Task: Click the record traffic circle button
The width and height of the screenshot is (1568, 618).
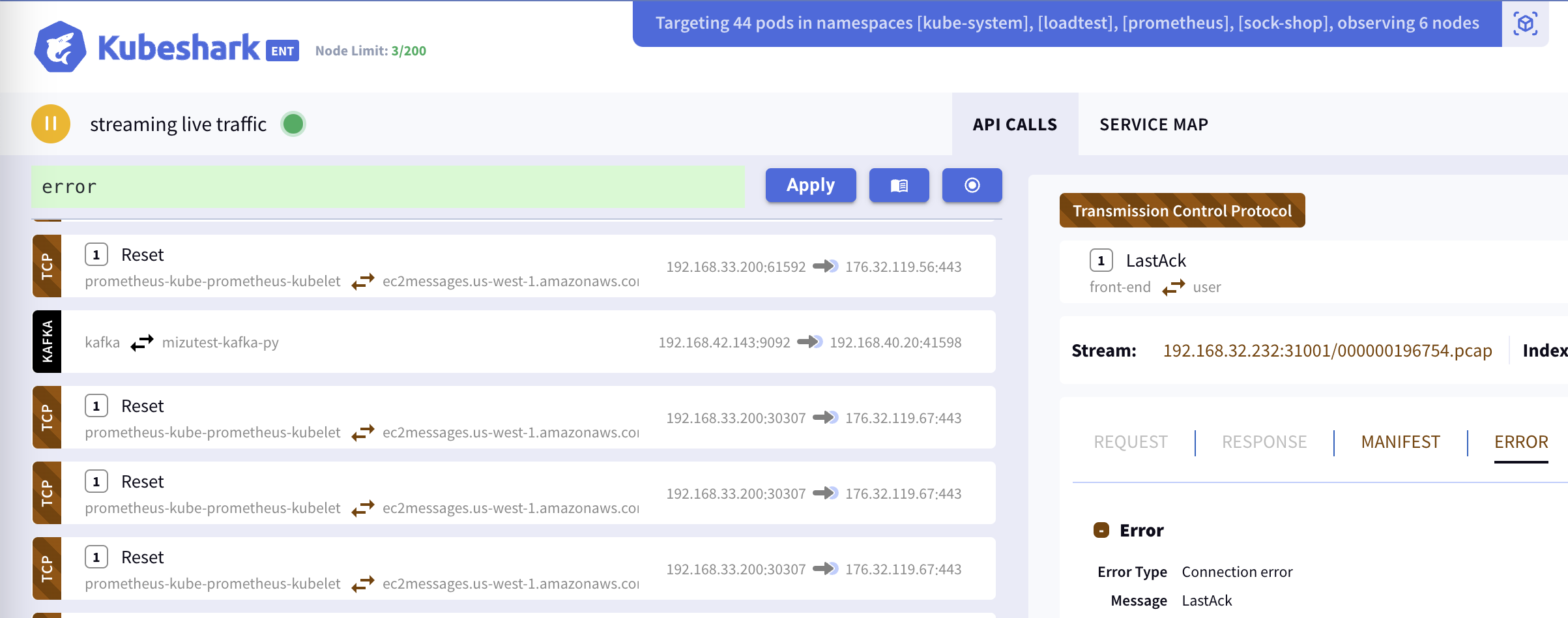Action: 972,186
